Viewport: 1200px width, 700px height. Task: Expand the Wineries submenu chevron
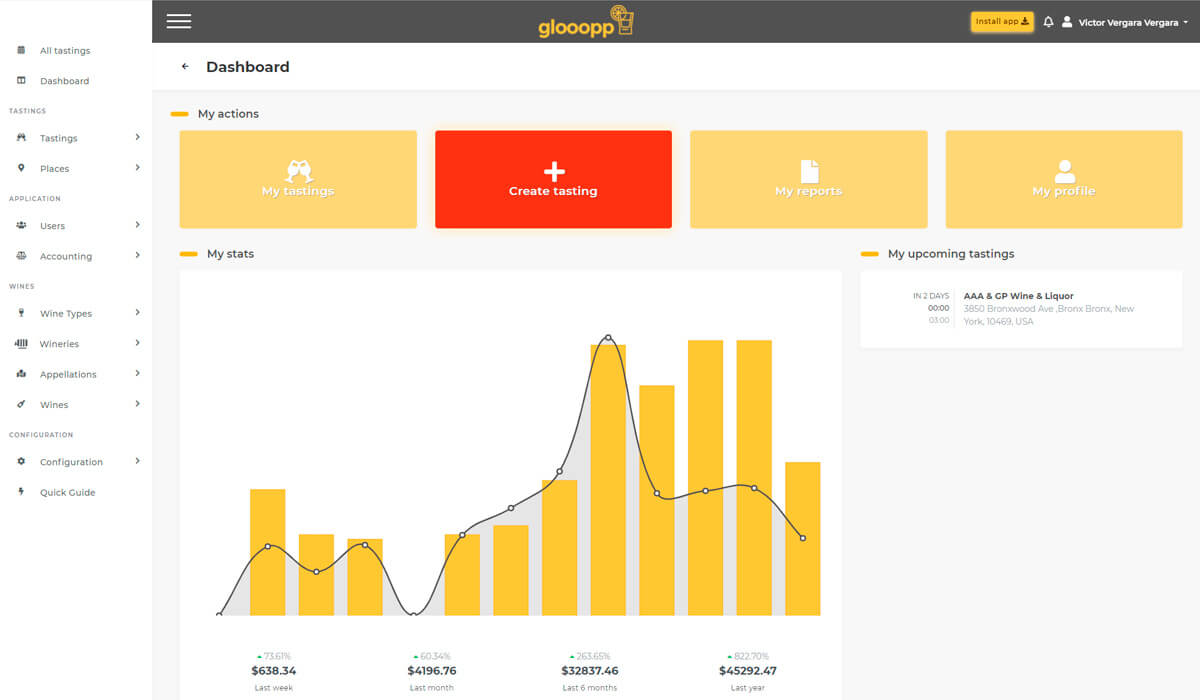137,343
